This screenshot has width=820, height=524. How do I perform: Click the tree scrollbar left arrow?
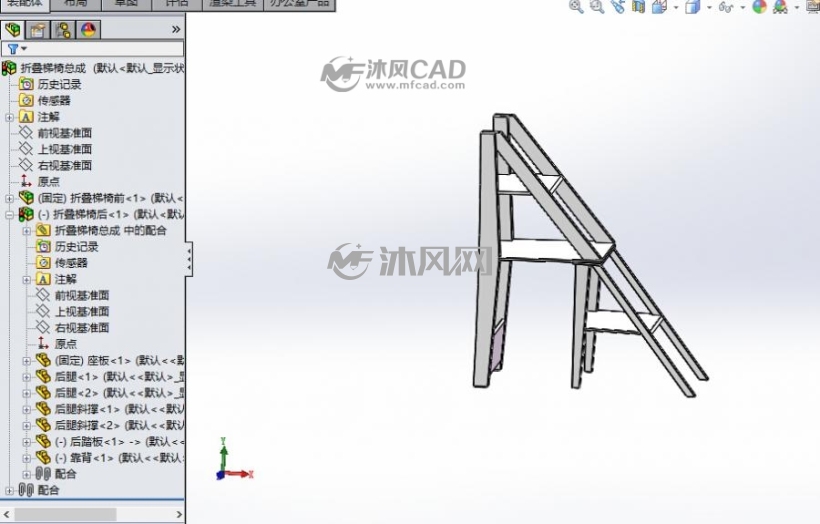pyautogui.click(x=7, y=515)
